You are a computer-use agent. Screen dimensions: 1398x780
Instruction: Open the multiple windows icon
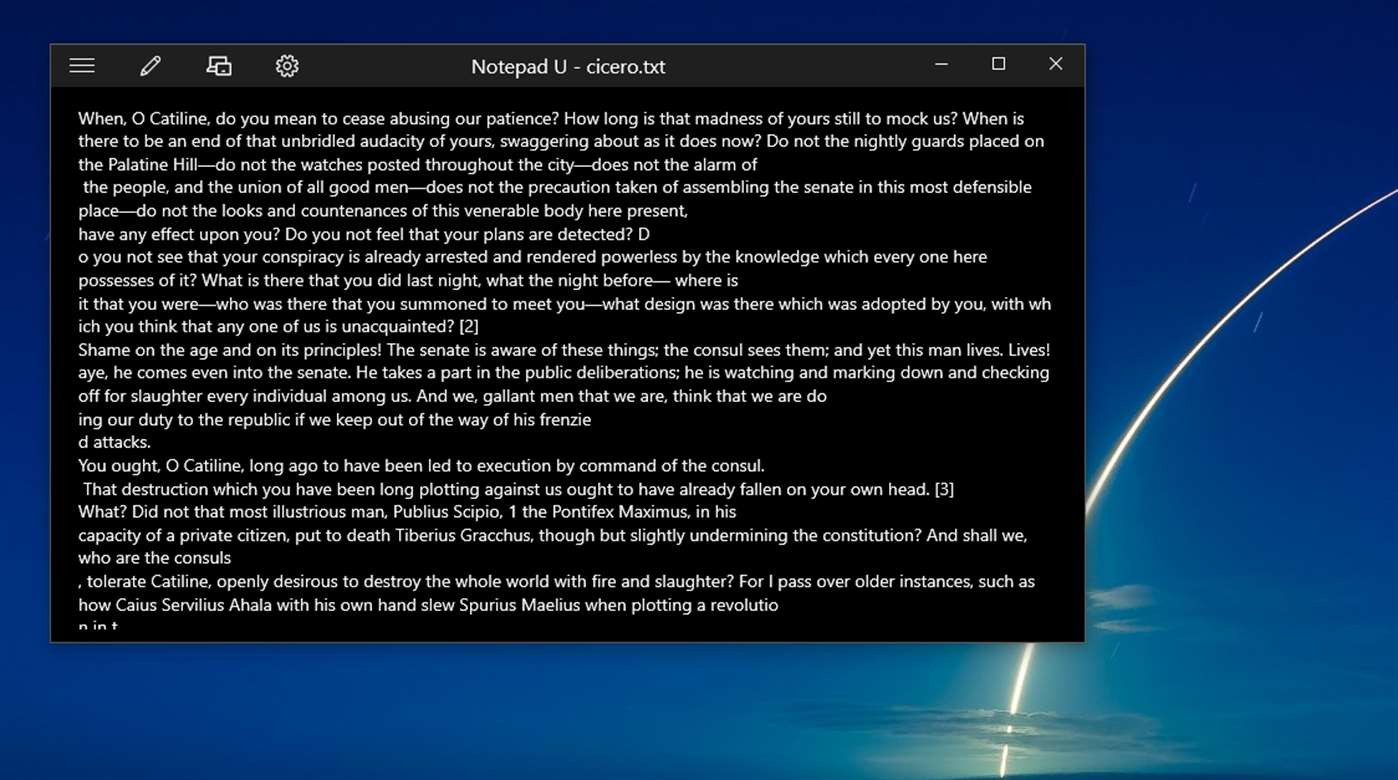219,66
